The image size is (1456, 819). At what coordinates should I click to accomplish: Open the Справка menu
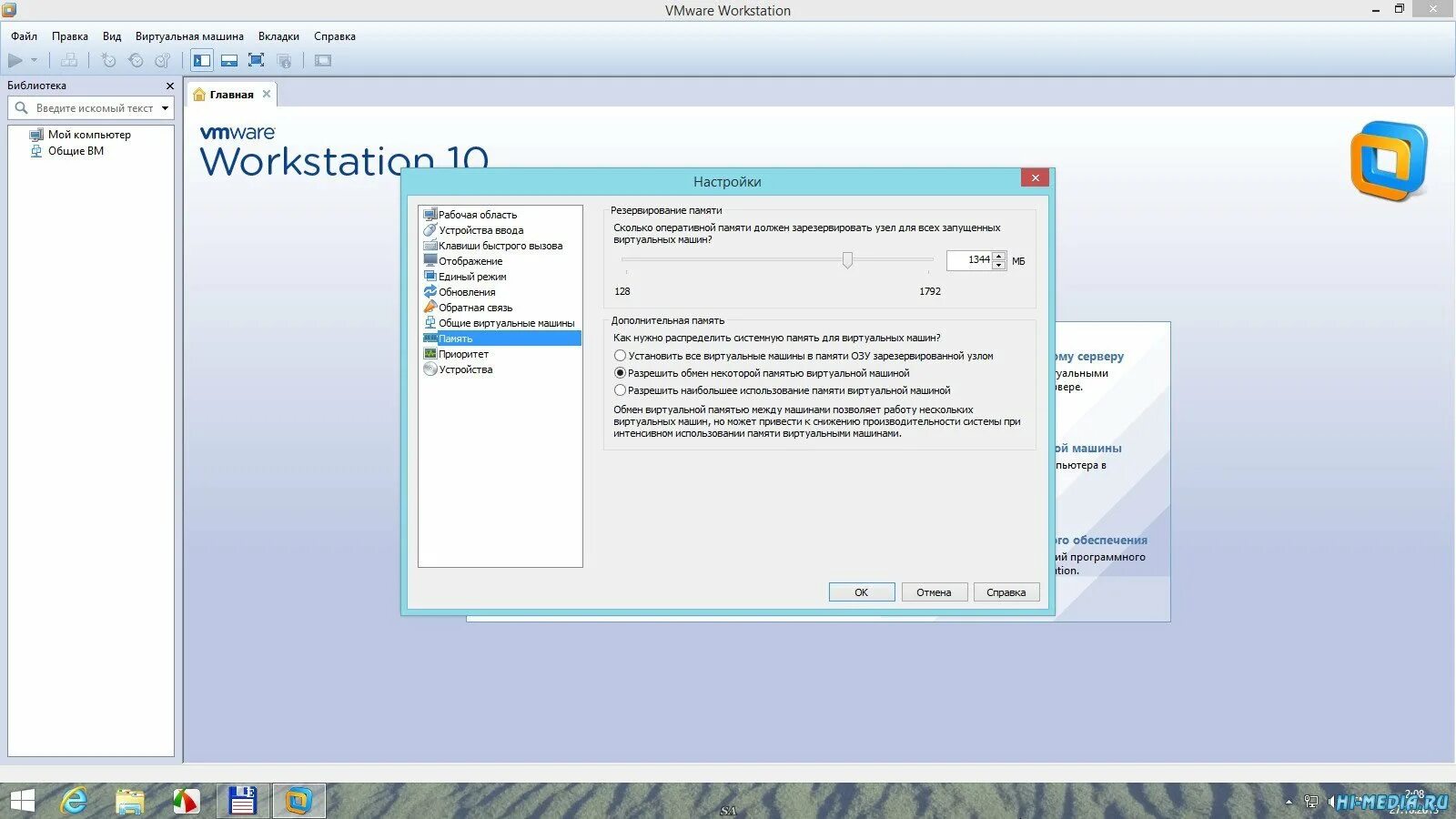(335, 36)
